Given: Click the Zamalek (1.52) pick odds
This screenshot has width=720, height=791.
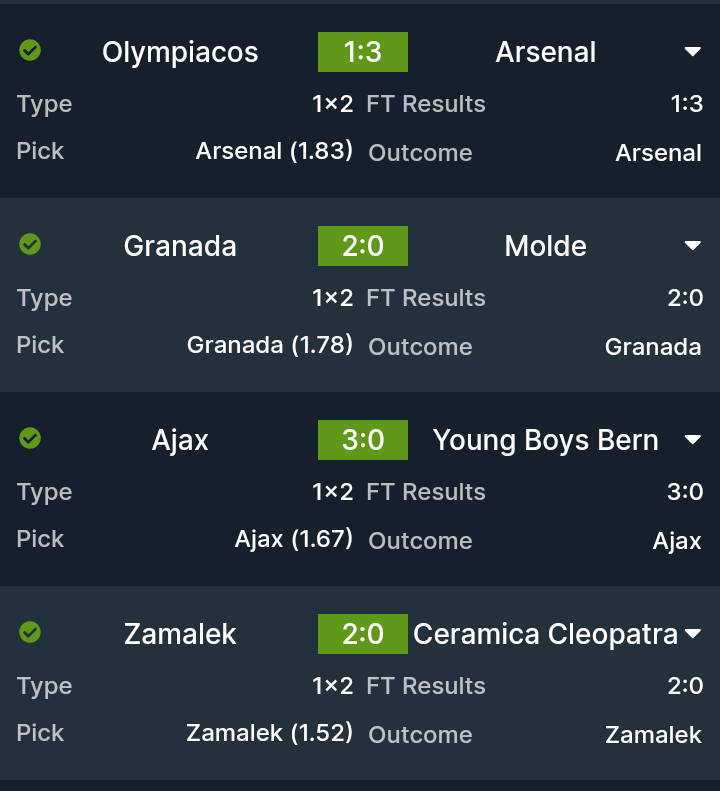Looking at the screenshot, I should click(x=270, y=733).
